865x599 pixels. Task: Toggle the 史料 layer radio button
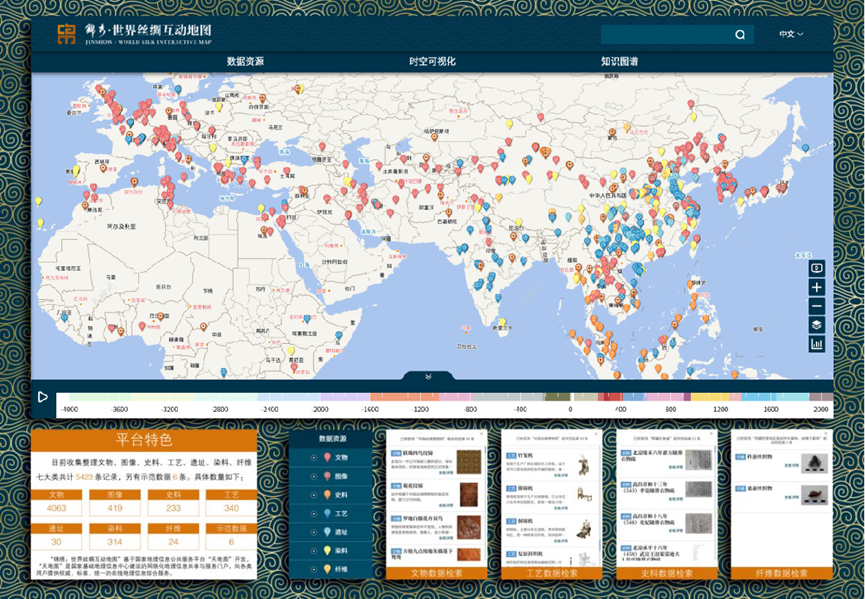[314, 495]
